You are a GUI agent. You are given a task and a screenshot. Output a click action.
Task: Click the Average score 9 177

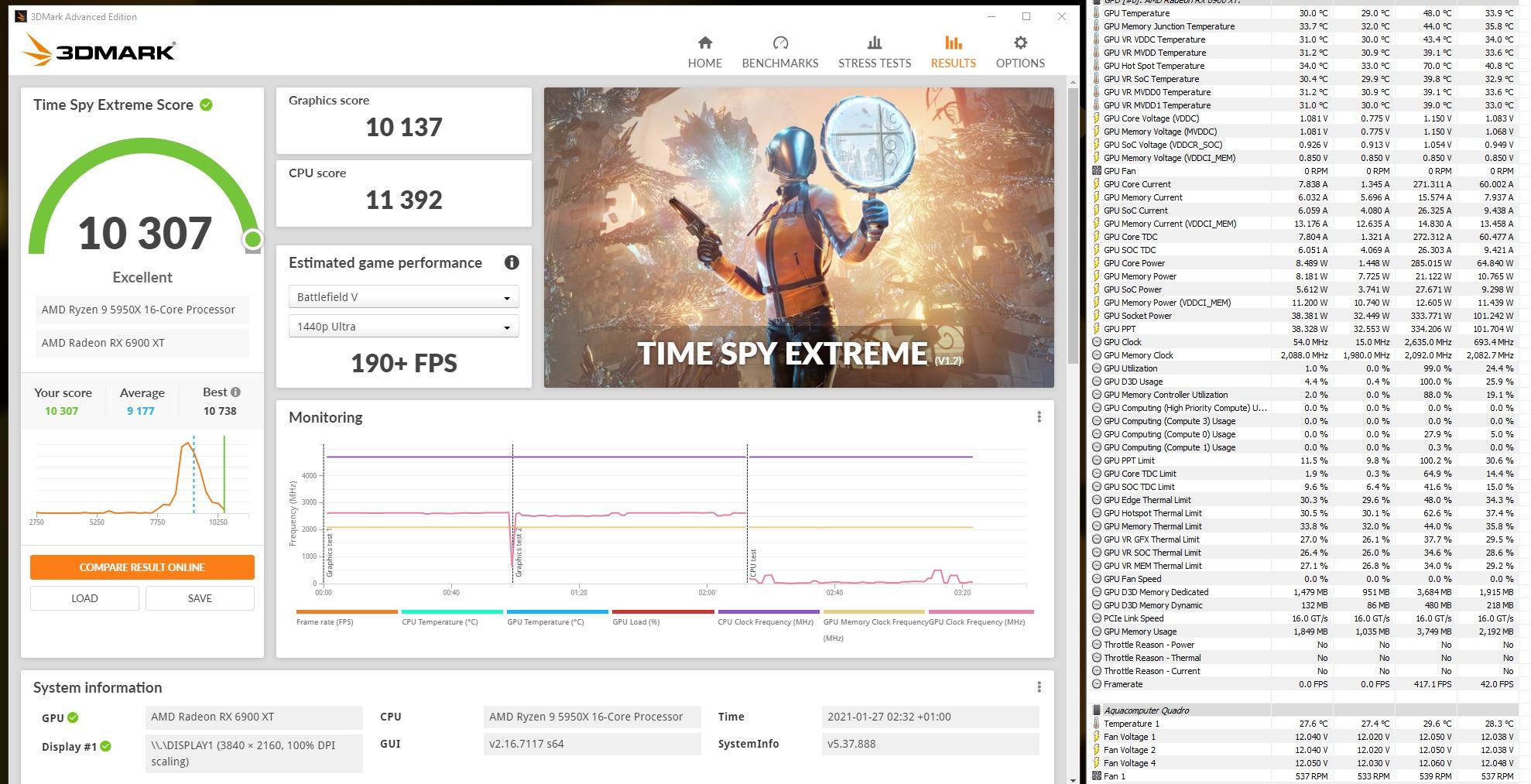click(x=141, y=411)
